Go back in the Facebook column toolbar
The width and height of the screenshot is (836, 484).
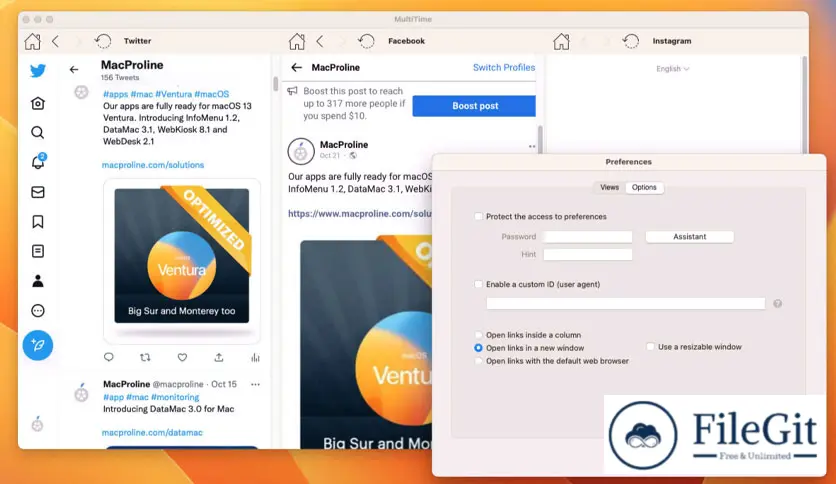tap(320, 41)
